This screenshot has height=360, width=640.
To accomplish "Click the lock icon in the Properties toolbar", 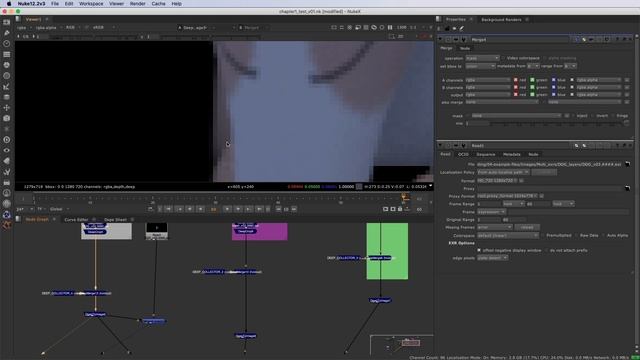I will click(x=447, y=29).
